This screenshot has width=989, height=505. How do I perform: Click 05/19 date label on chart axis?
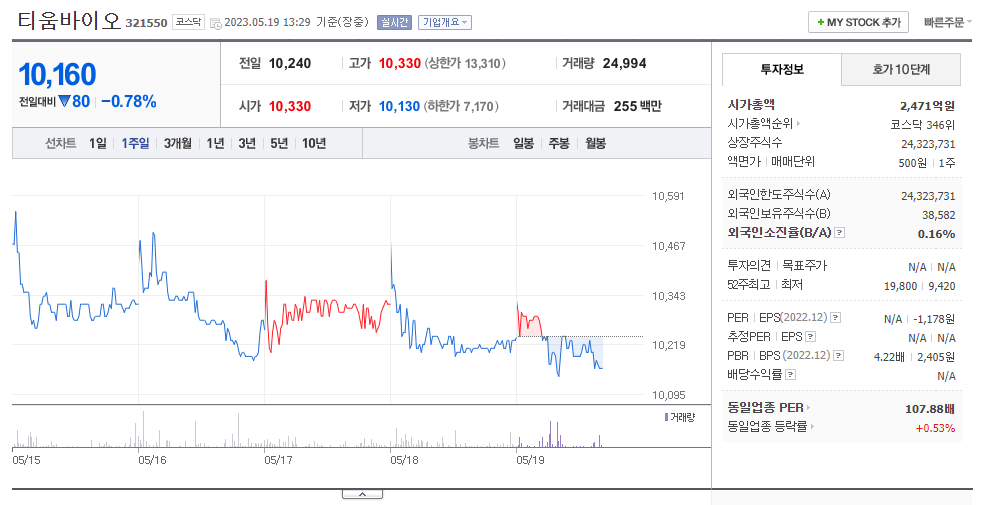point(530,460)
